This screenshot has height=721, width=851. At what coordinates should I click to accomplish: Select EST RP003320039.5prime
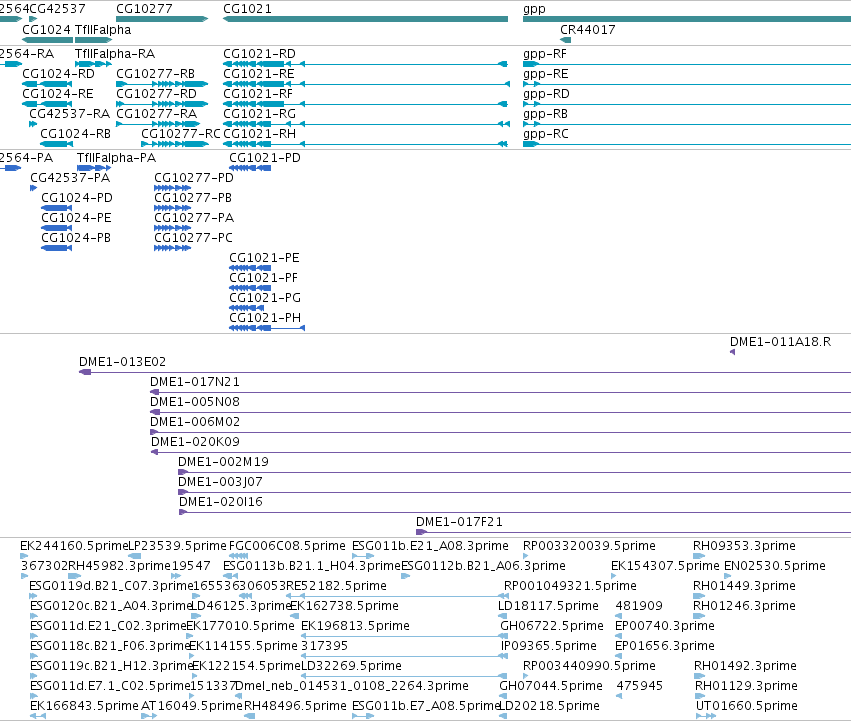tap(589, 546)
